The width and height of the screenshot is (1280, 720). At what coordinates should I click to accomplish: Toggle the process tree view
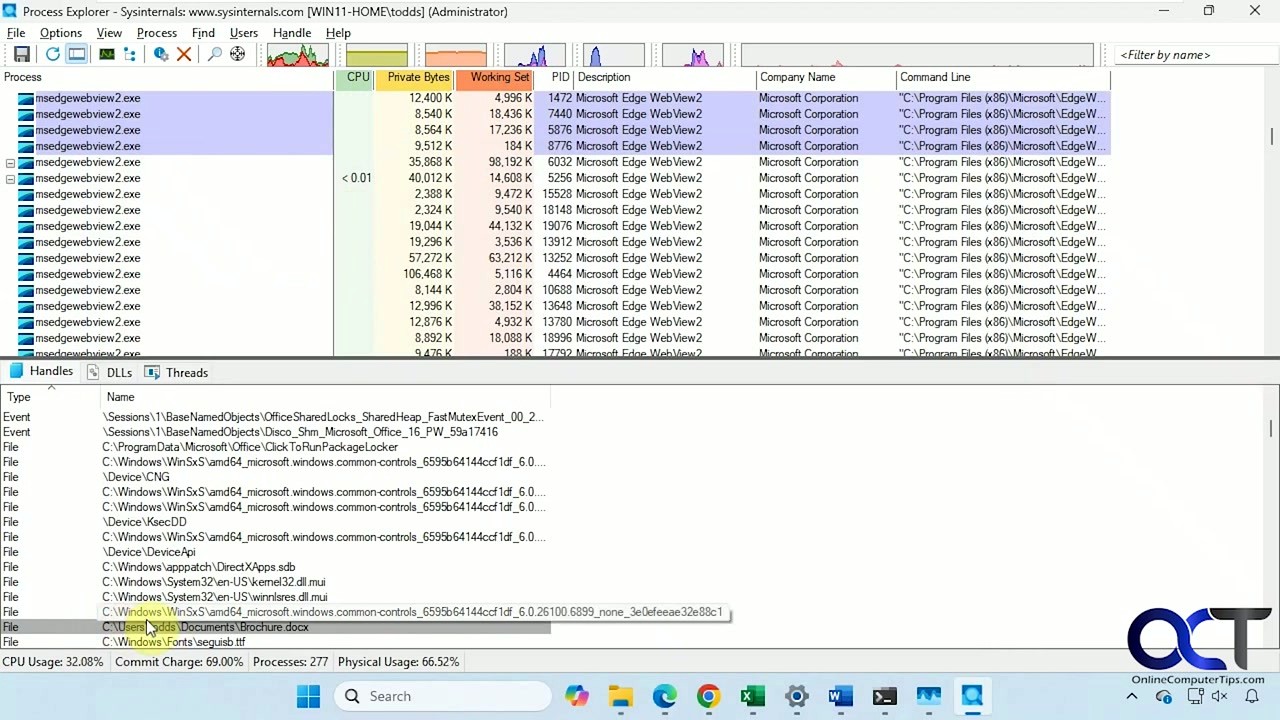click(x=130, y=54)
